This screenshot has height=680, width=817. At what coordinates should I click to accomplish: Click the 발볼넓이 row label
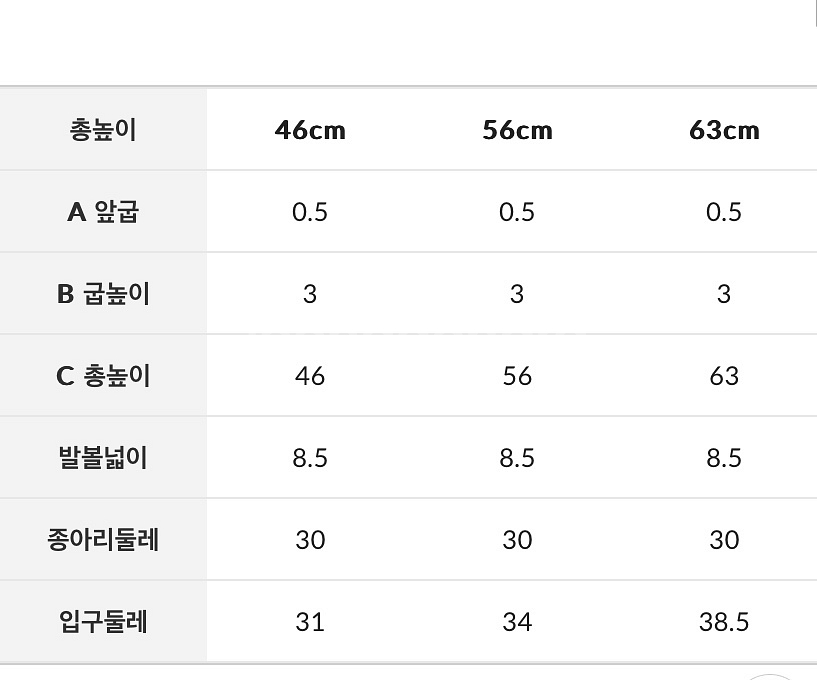coord(103,458)
